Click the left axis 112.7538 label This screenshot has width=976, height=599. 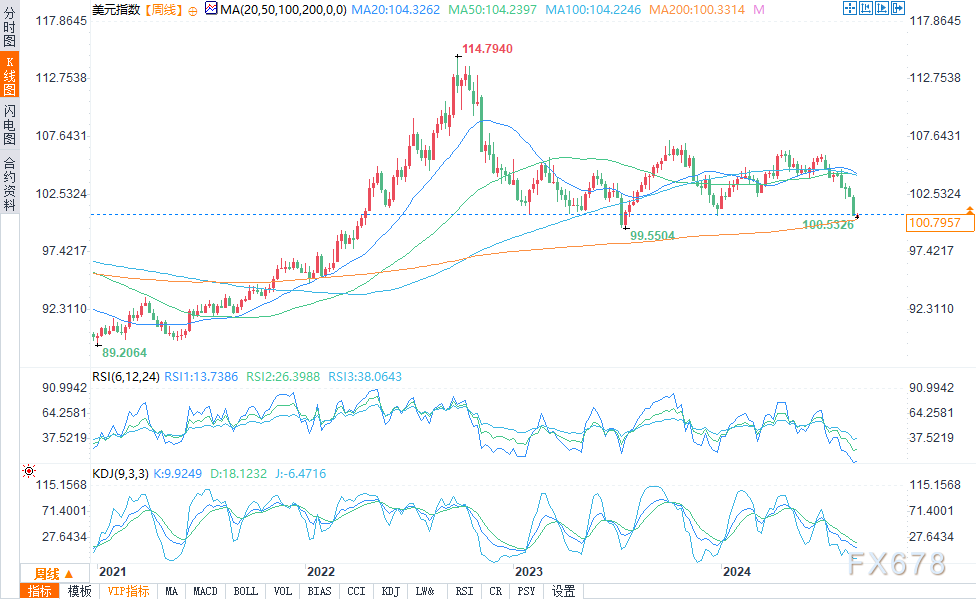coord(61,78)
